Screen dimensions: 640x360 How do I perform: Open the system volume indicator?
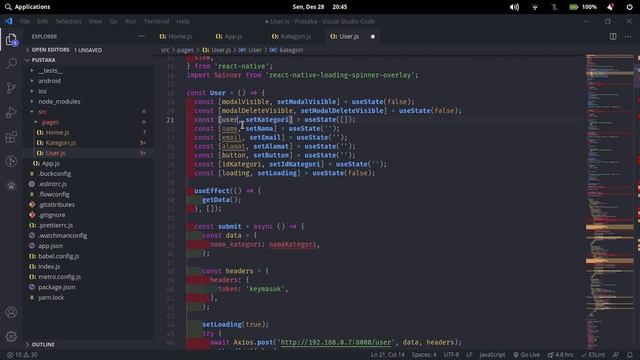pyautogui.click(x=514, y=7)
